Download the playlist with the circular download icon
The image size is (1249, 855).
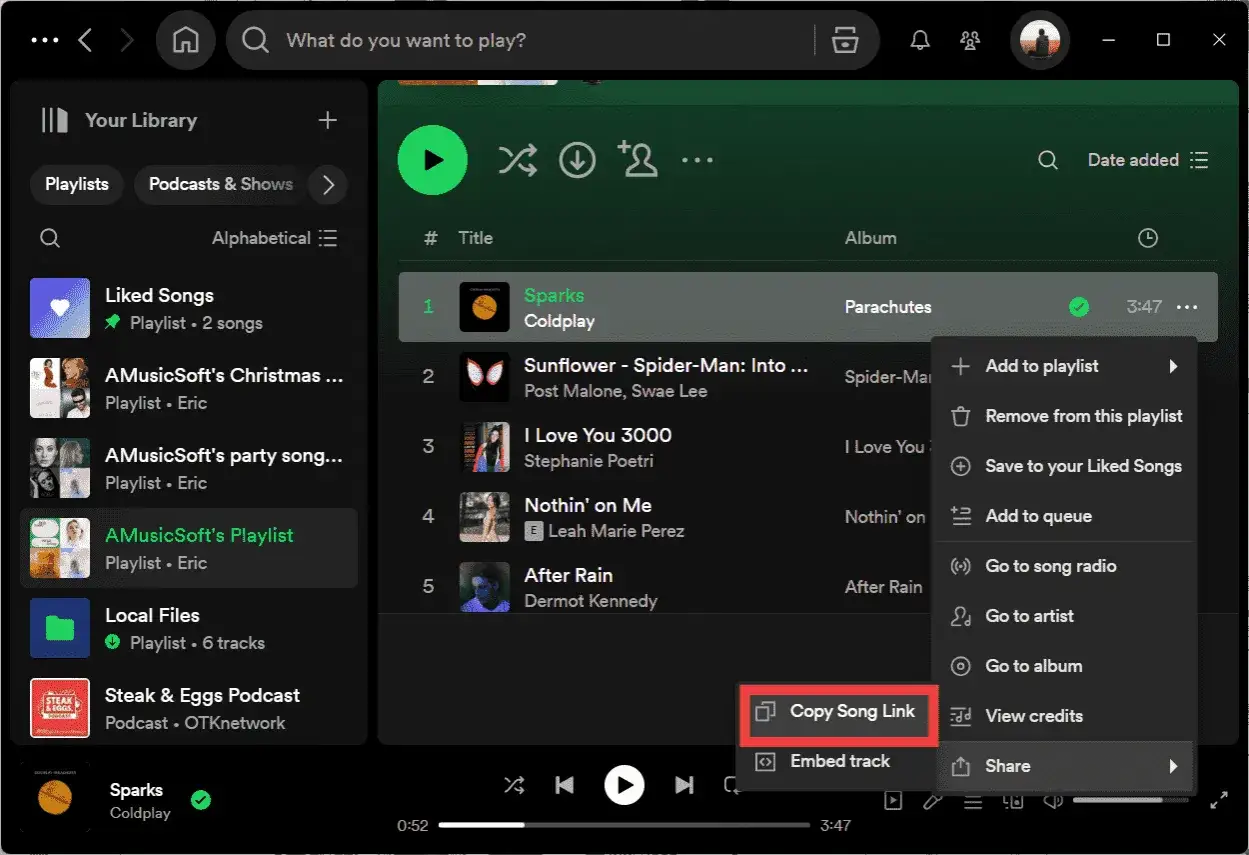577,159
